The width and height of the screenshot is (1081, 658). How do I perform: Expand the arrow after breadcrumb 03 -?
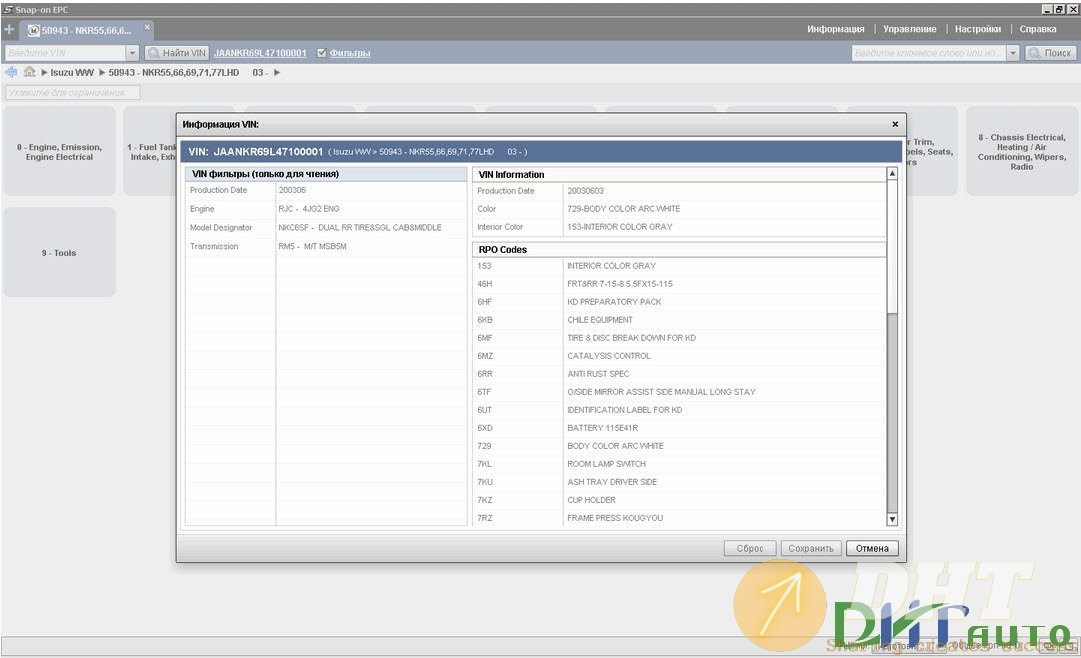click(x=277, y=72)
